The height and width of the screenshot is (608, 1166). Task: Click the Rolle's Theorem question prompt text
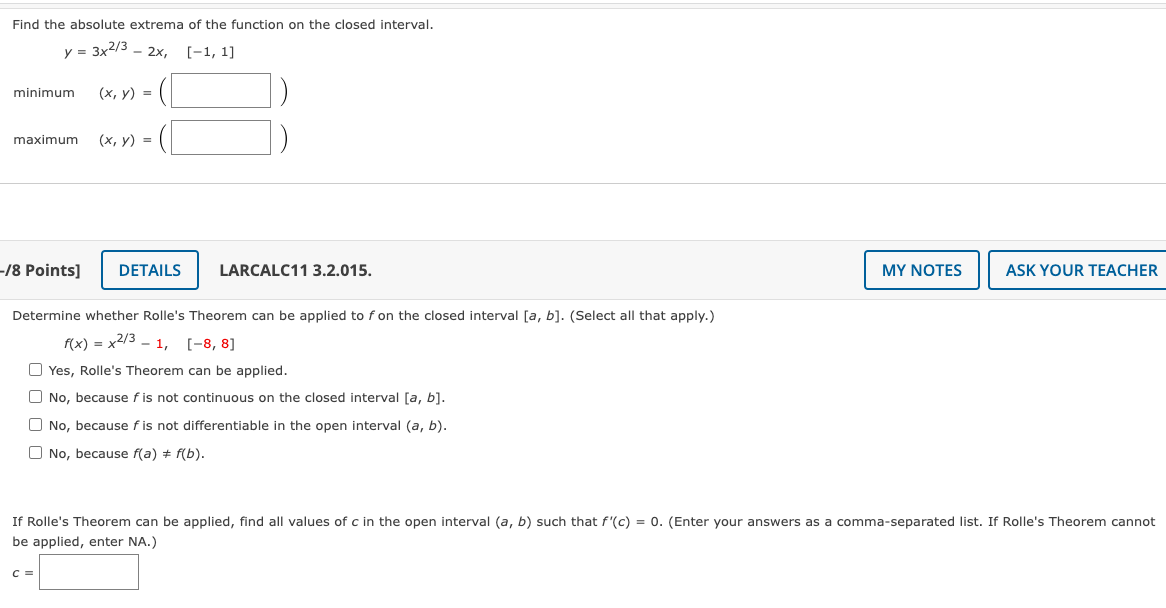point(360,315)
